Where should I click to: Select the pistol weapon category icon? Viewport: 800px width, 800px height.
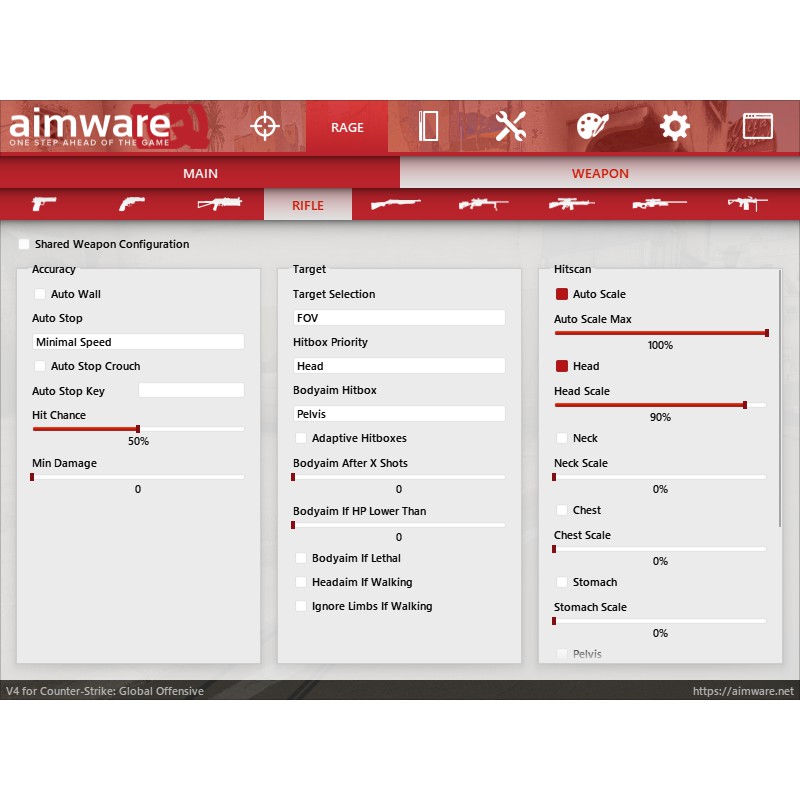coord(44,204)
